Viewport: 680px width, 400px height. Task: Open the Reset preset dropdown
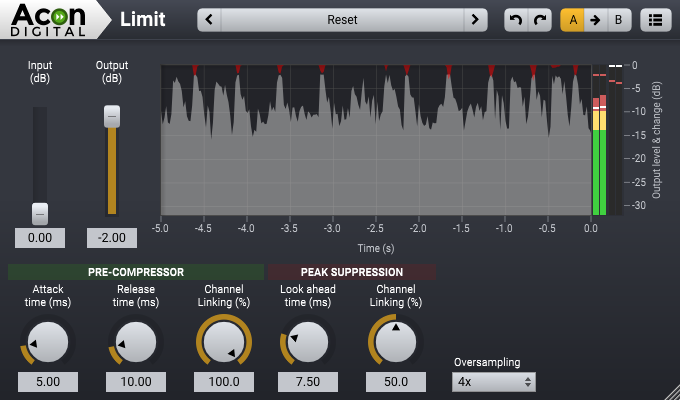tap(342, 19)
